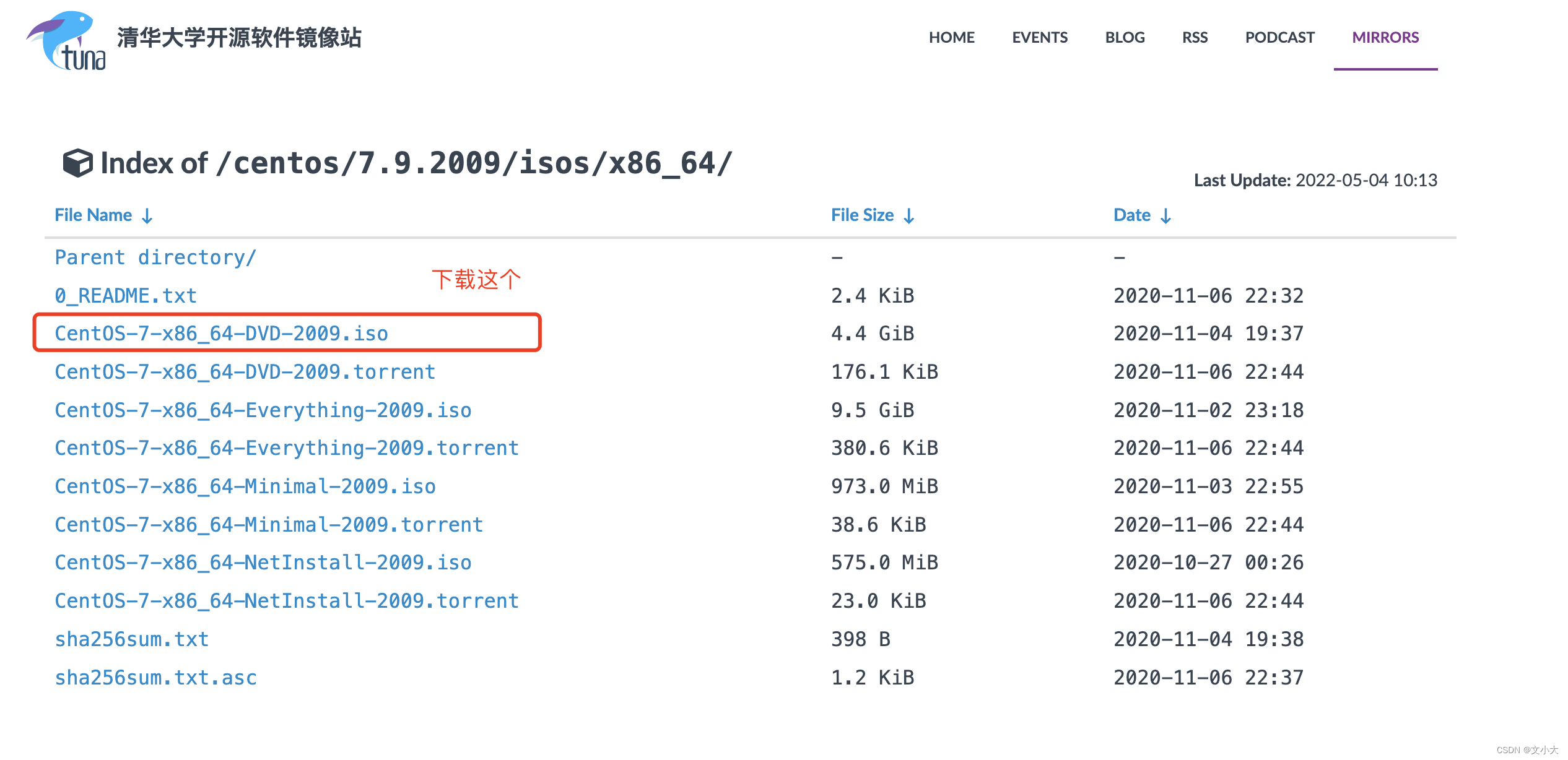Open the HOME menu item
This screenshot has height=760, width=1568.
pos(951,37)
